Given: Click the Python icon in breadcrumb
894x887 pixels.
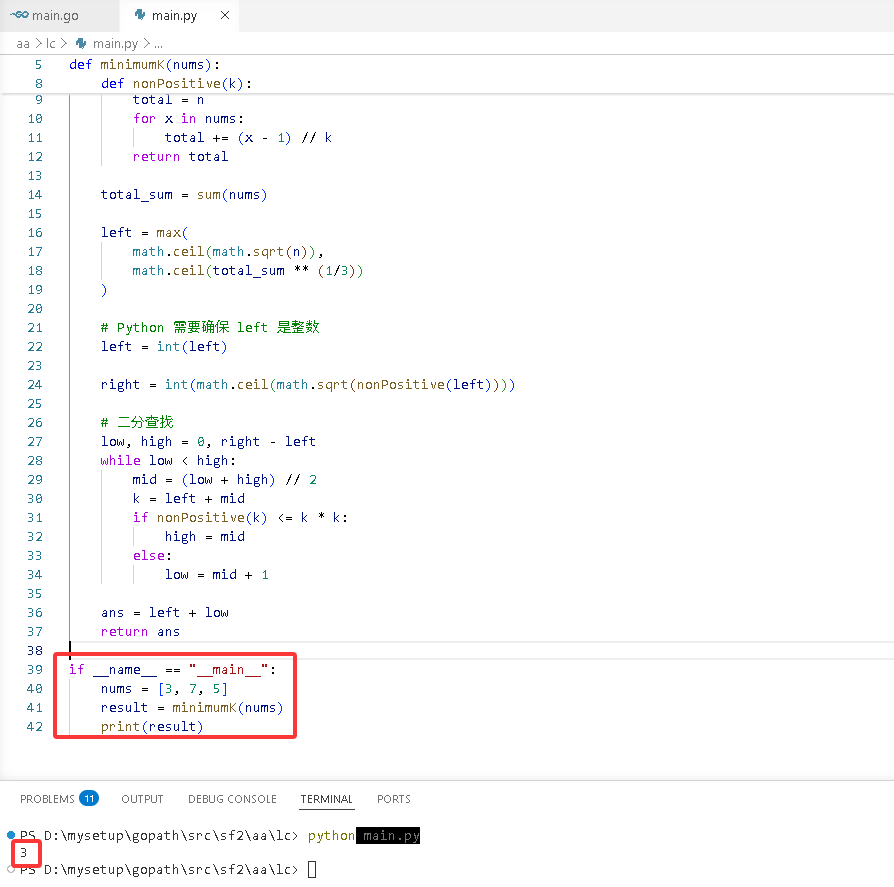Looking at the screenshot, I should click(81, 43).
